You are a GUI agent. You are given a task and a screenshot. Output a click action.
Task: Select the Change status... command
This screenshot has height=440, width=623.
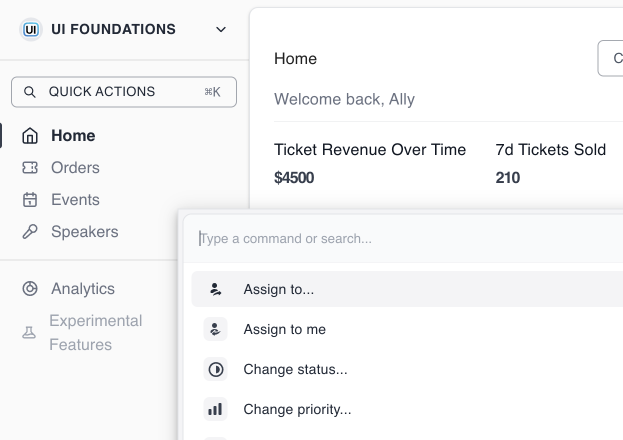296,370
